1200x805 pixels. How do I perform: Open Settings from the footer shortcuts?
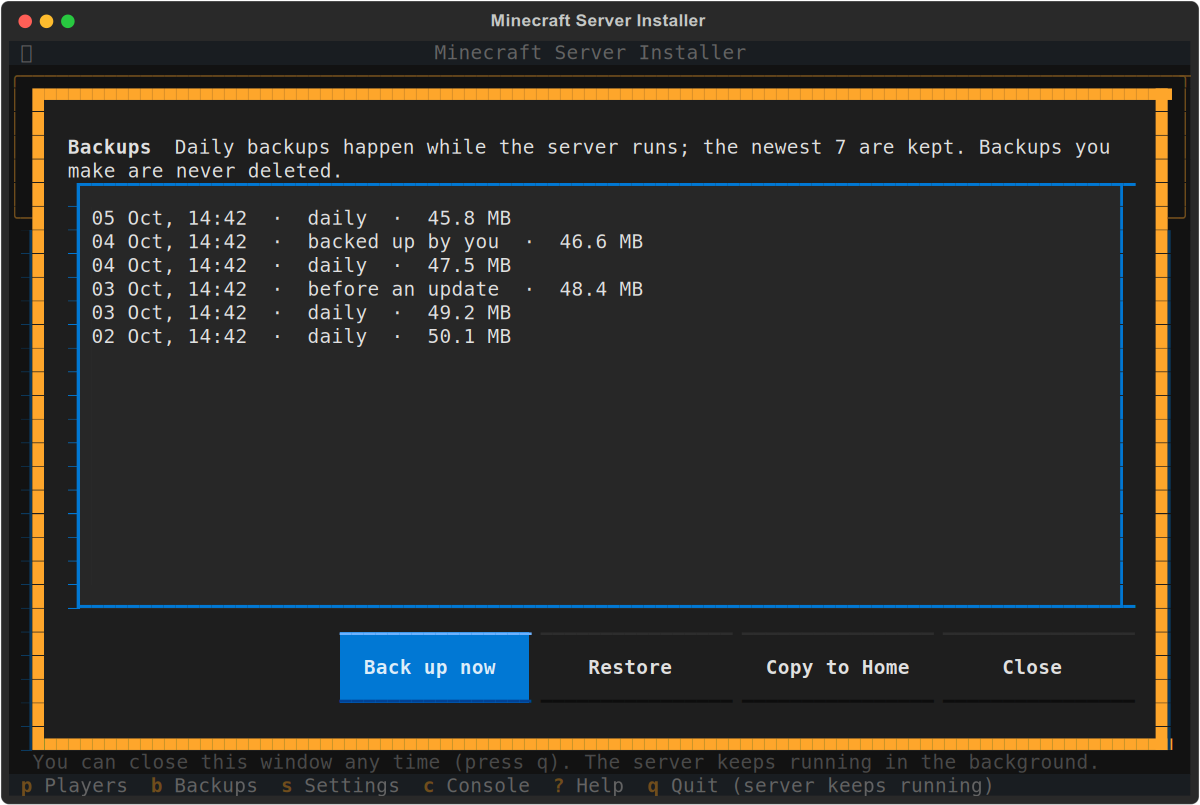click(340, 786)
